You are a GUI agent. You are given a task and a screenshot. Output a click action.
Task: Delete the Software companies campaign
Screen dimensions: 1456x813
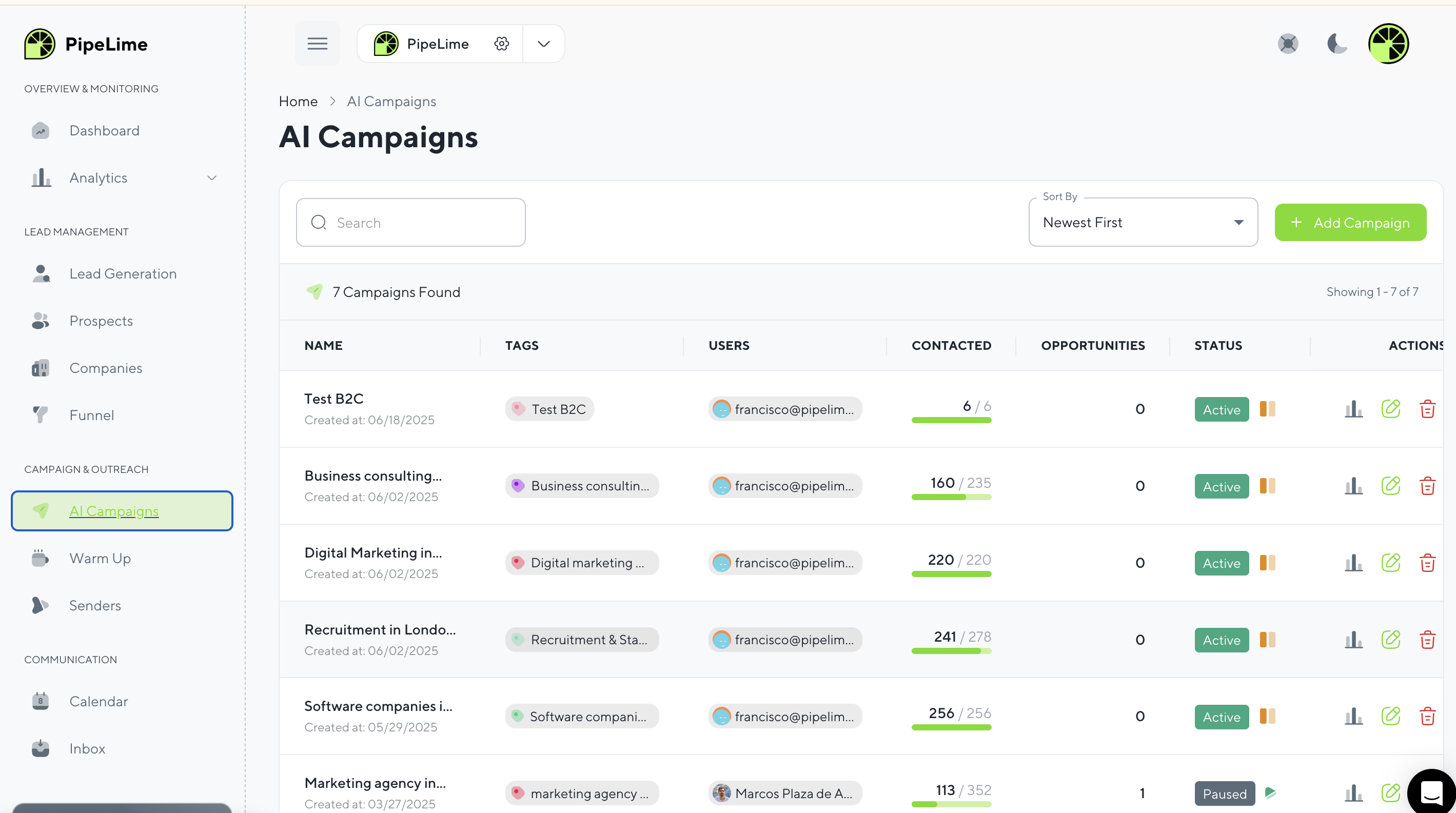pyautogui.click(x=1427, y=716)
